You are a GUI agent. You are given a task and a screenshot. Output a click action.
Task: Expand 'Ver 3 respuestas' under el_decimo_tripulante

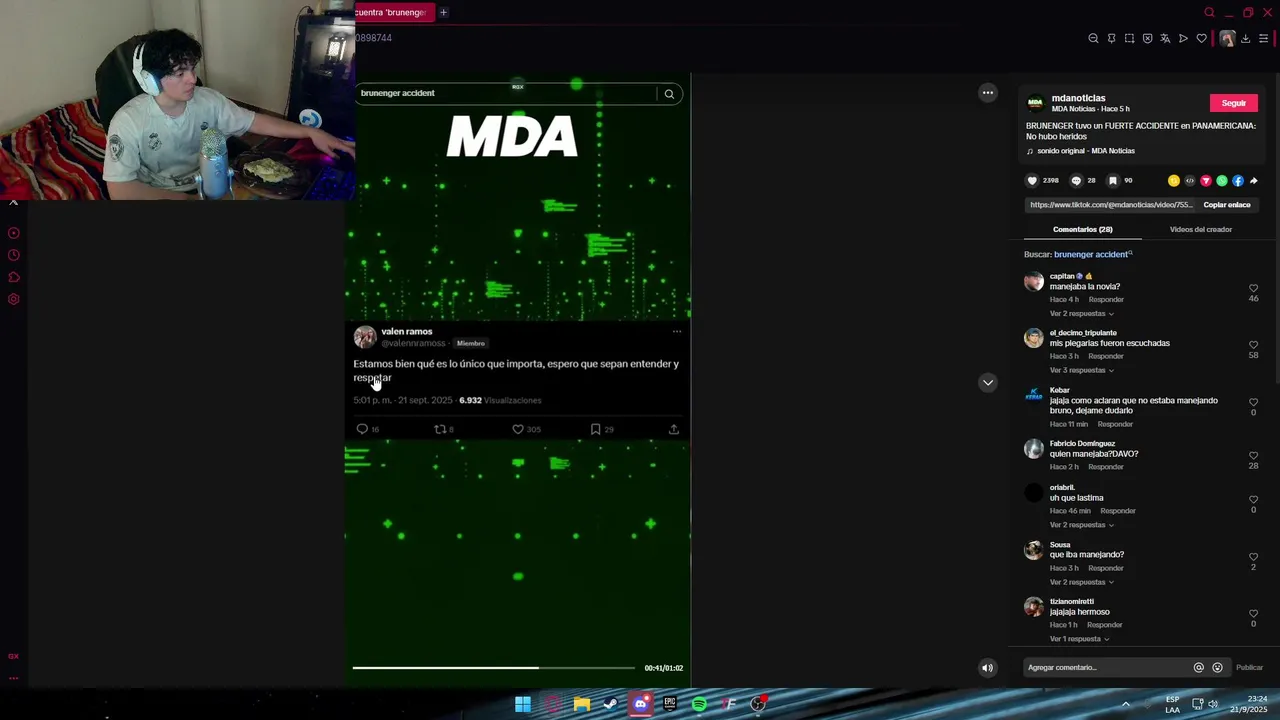(1081, 370)
